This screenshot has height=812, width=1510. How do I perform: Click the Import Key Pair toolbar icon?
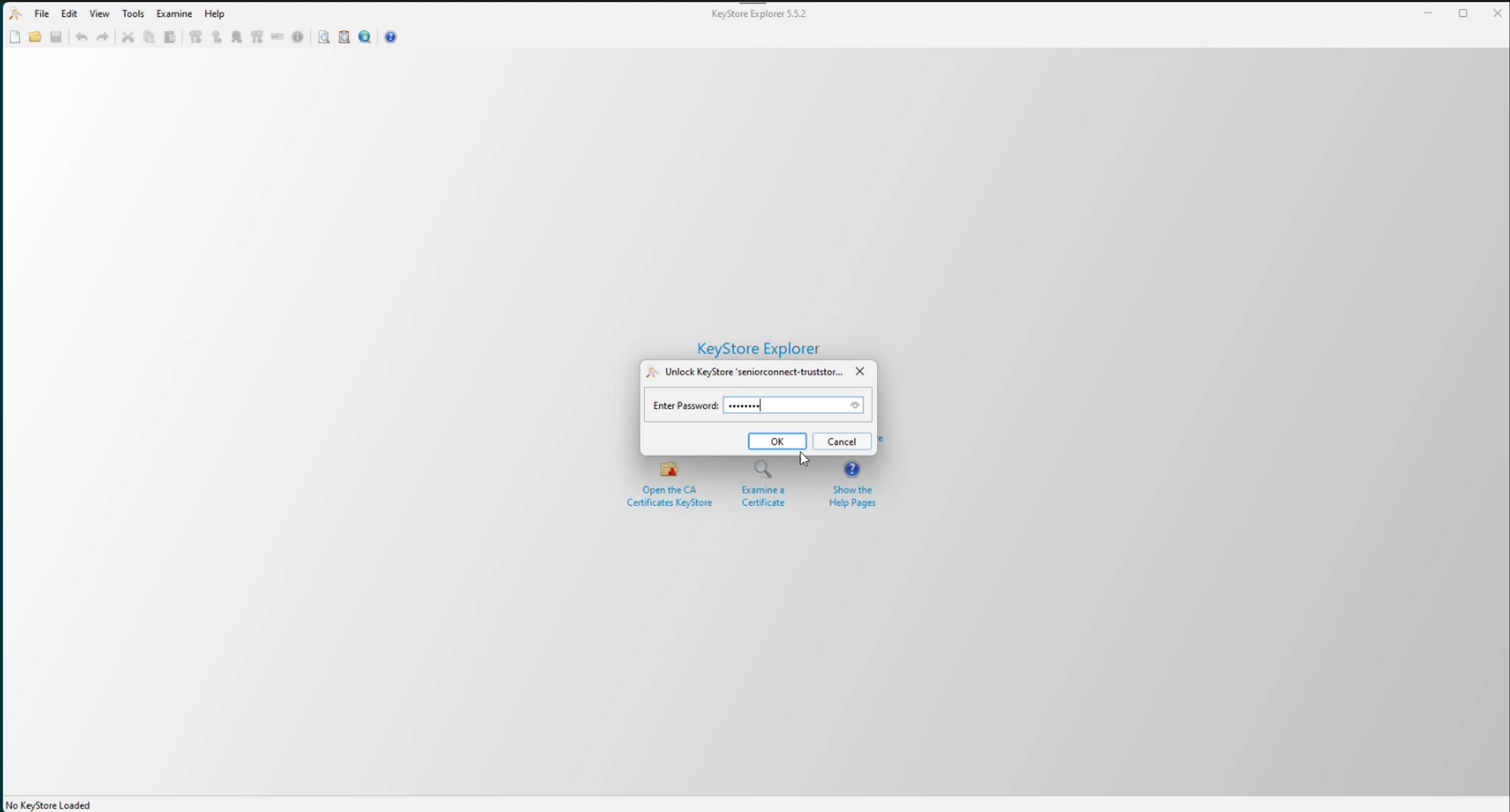coord(257,37)
